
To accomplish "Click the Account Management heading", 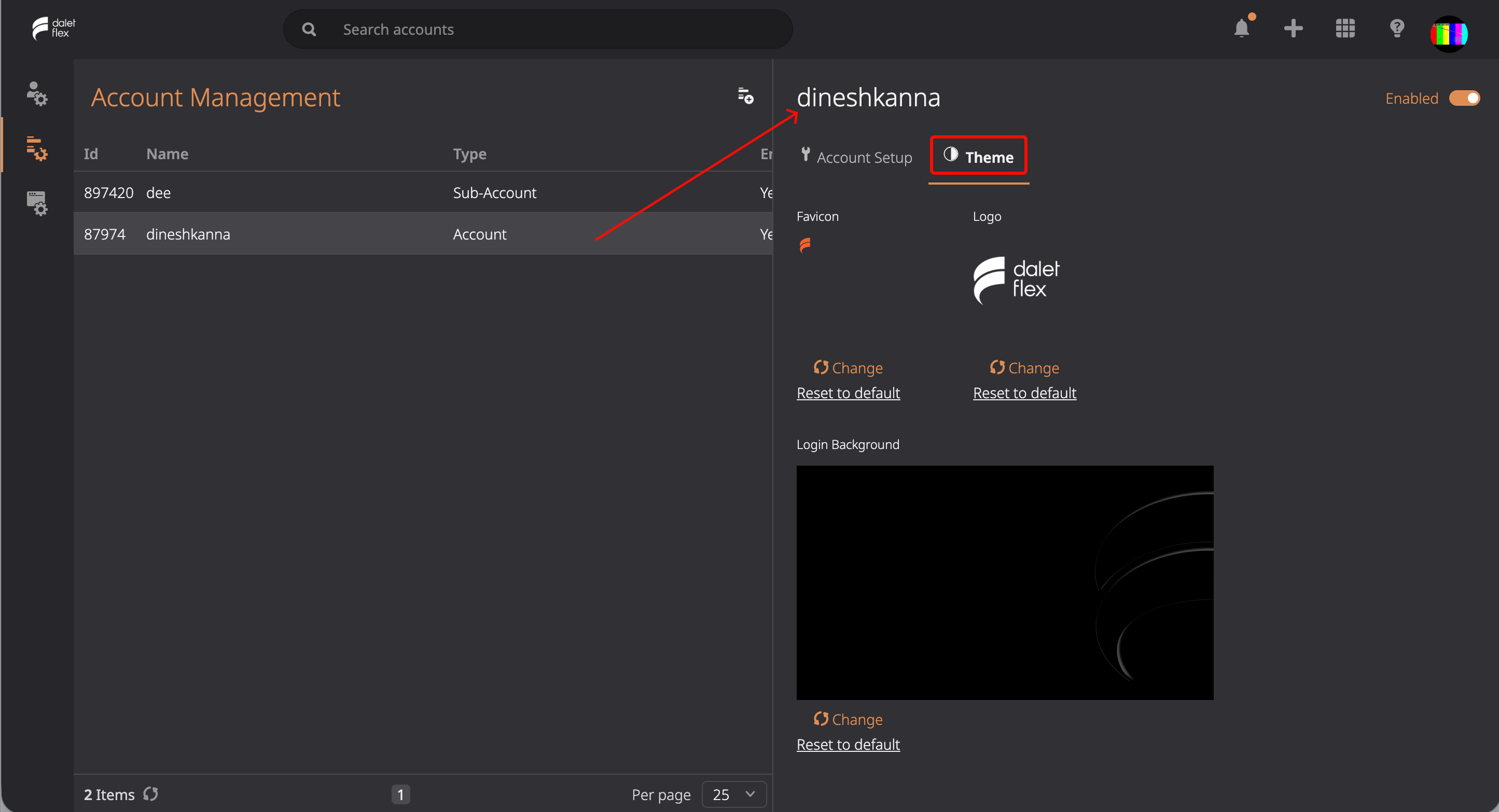I will click(x=216, y=97).
